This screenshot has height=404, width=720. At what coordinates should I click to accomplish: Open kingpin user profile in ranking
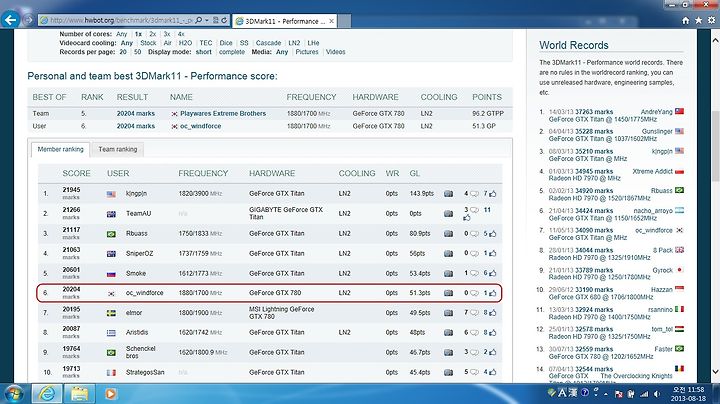point(136,194)
